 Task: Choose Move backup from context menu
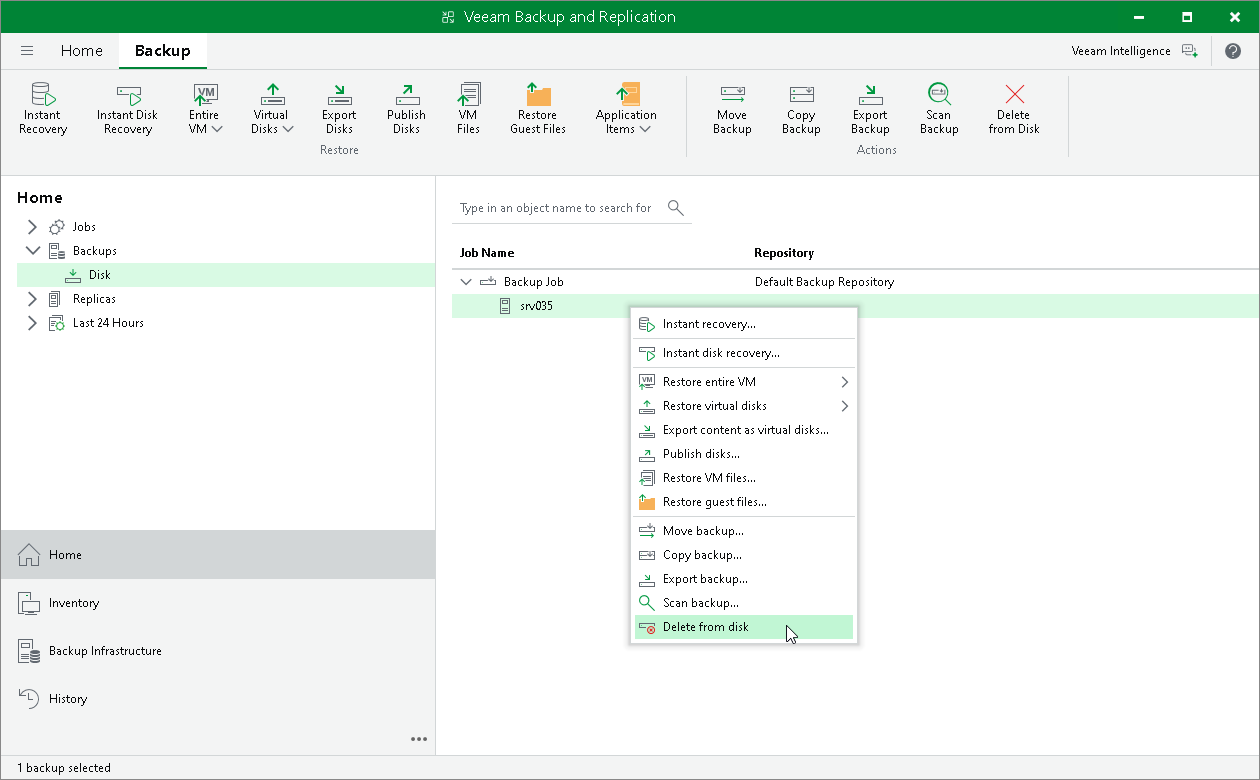[x=744, y=531]
